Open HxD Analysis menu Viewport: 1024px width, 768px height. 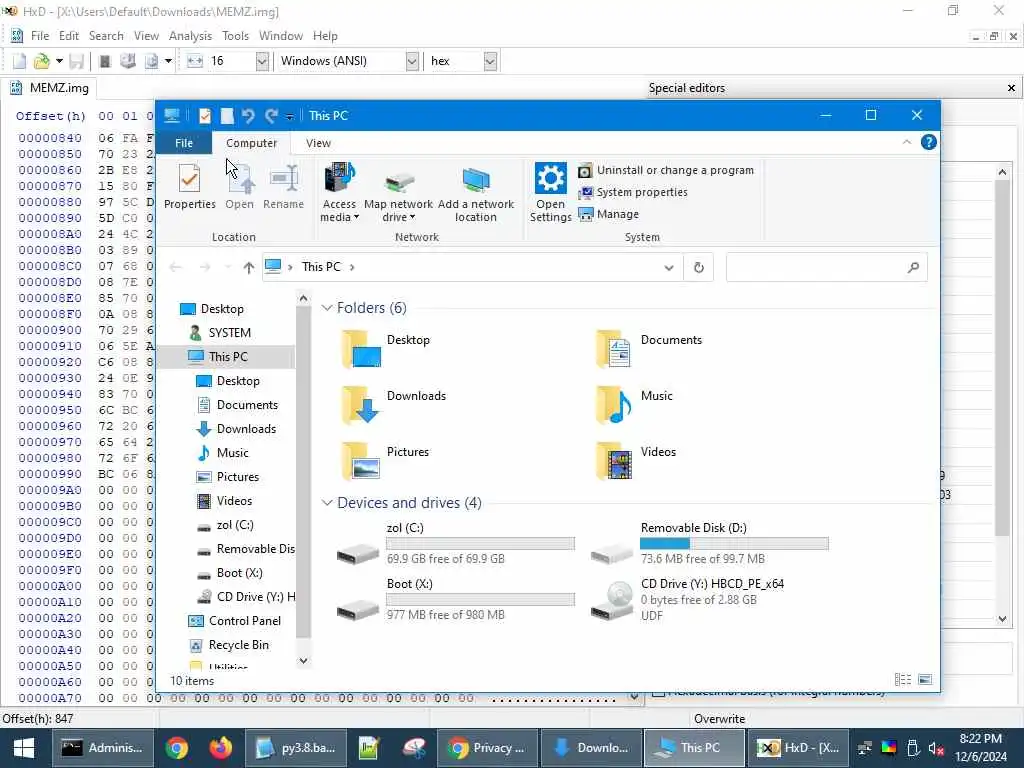click(190, 36)
